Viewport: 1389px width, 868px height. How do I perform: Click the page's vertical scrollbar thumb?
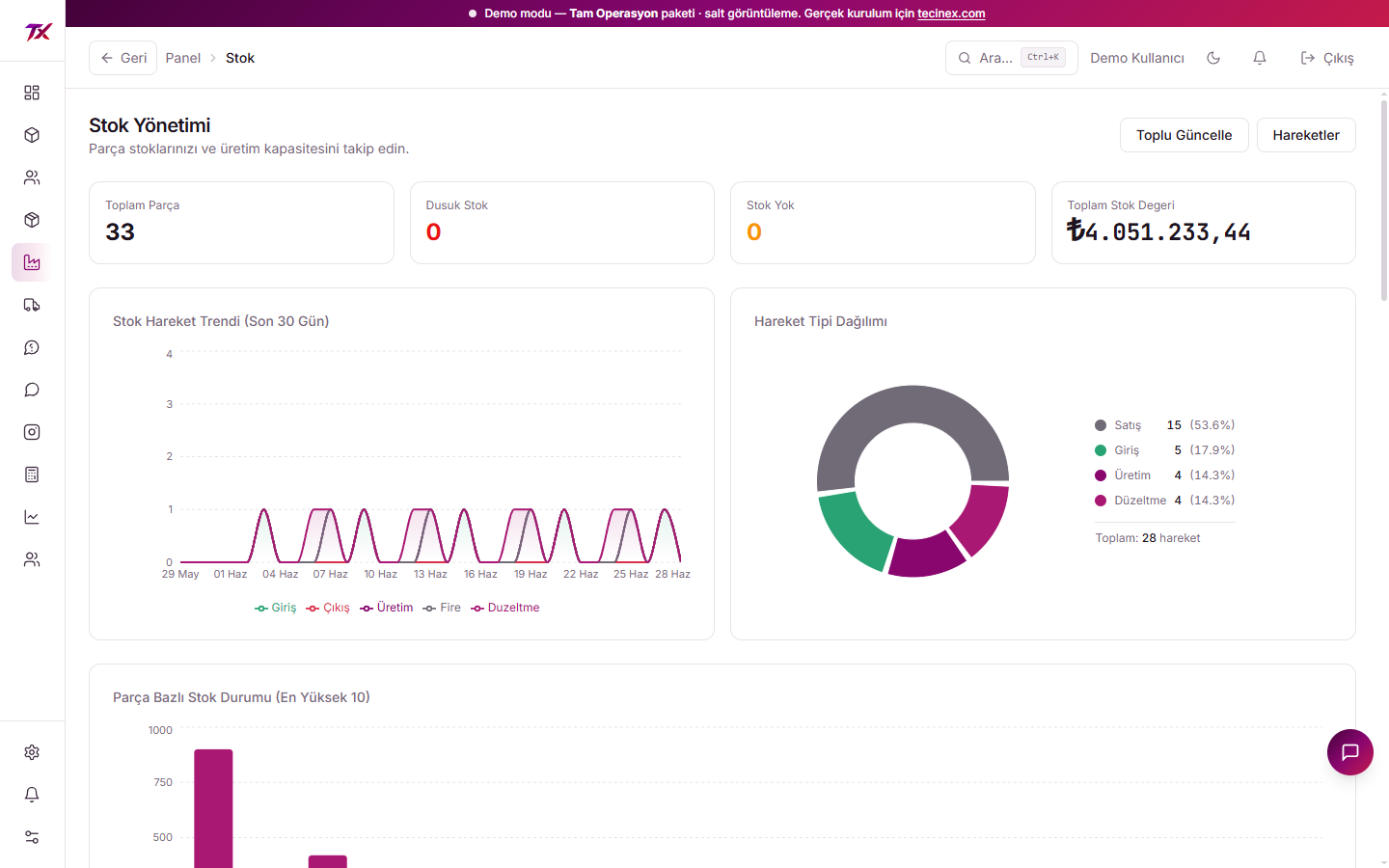tap(1384, 200)
